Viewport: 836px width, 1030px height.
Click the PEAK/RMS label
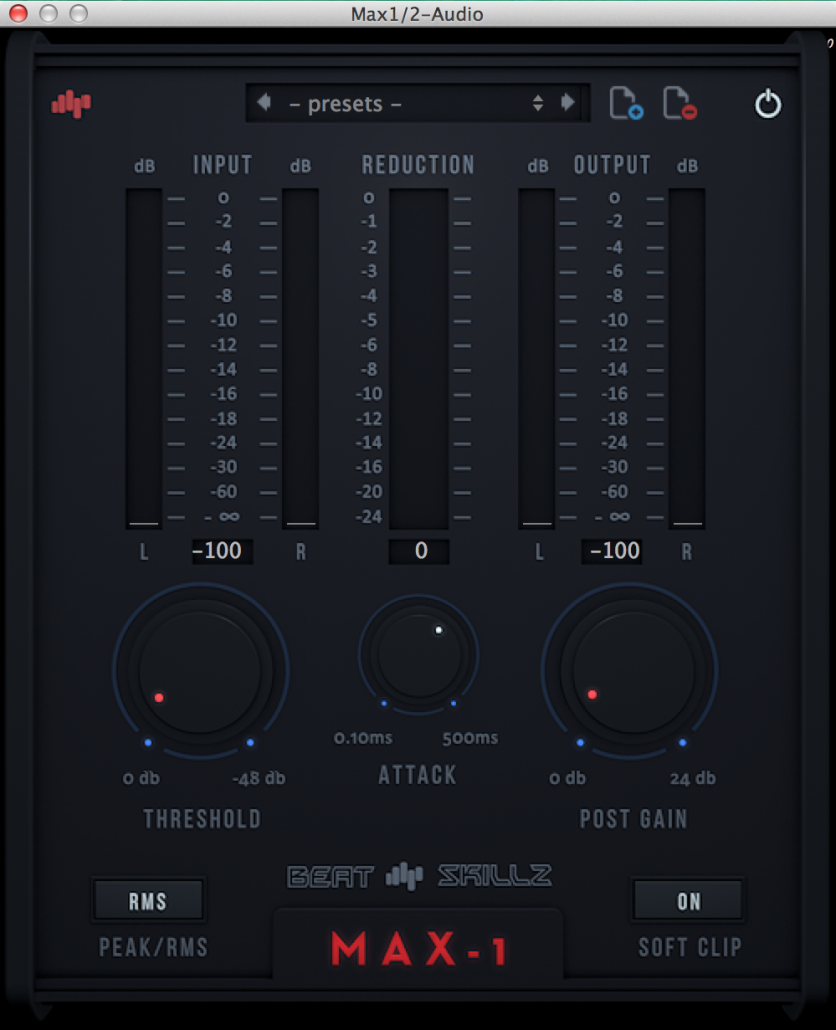click(154, 947)
